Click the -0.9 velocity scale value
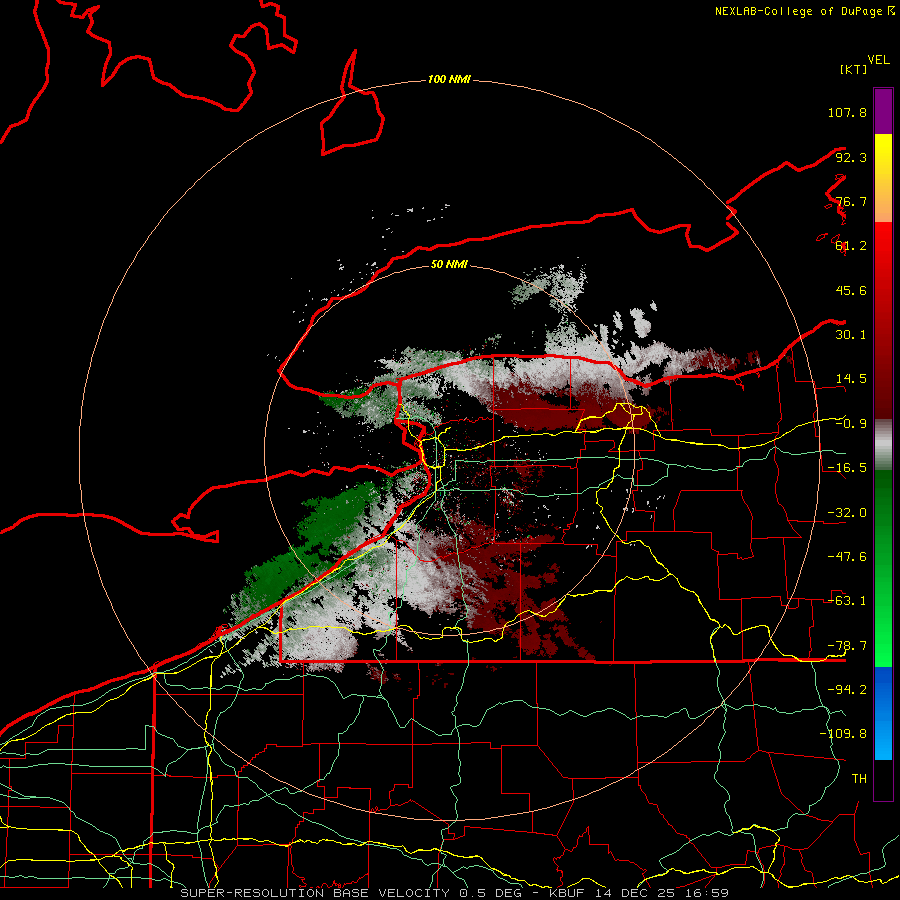 851,424
